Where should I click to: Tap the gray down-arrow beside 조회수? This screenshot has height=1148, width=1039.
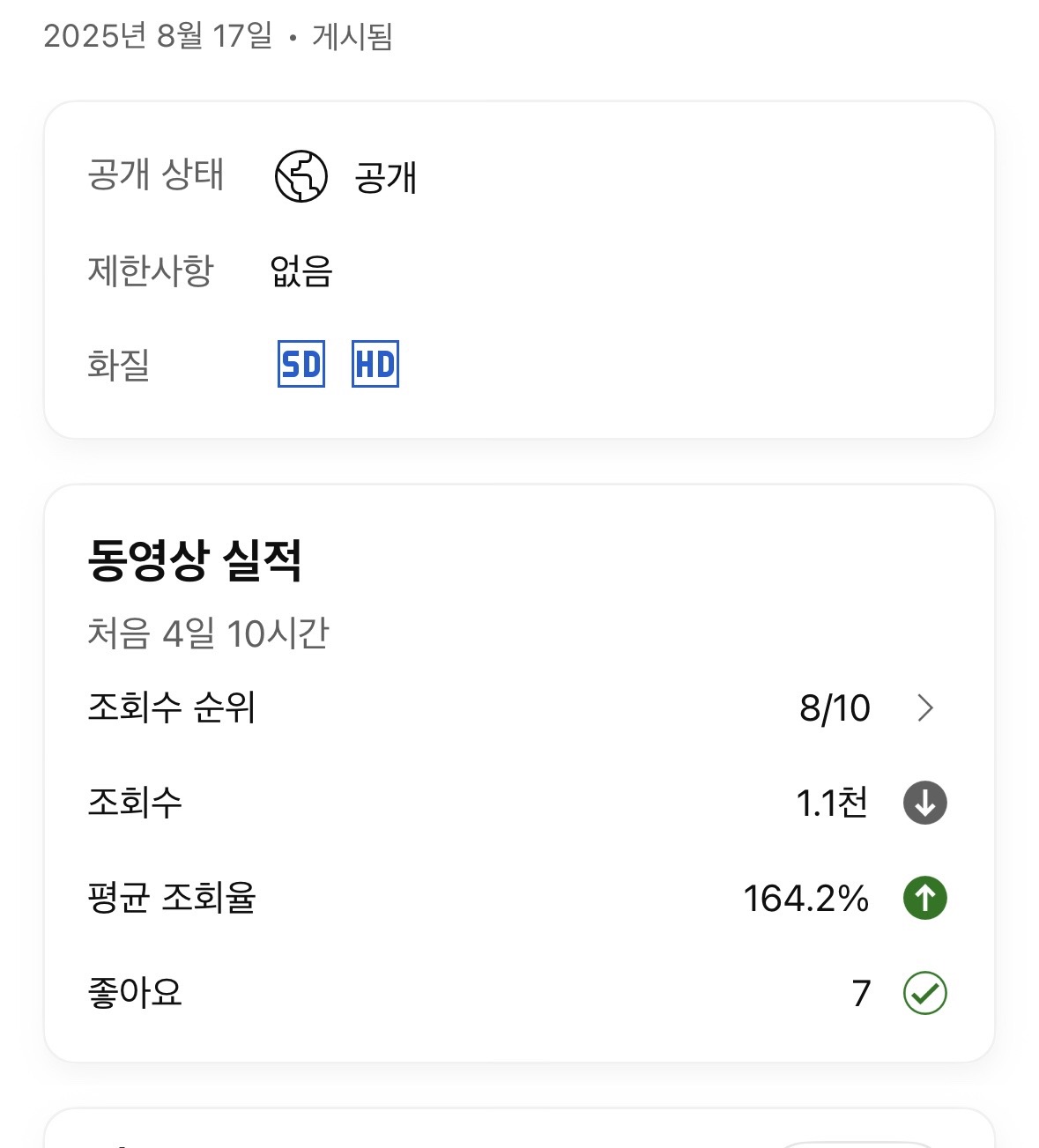pyautogui.click(x=925, y=803)
